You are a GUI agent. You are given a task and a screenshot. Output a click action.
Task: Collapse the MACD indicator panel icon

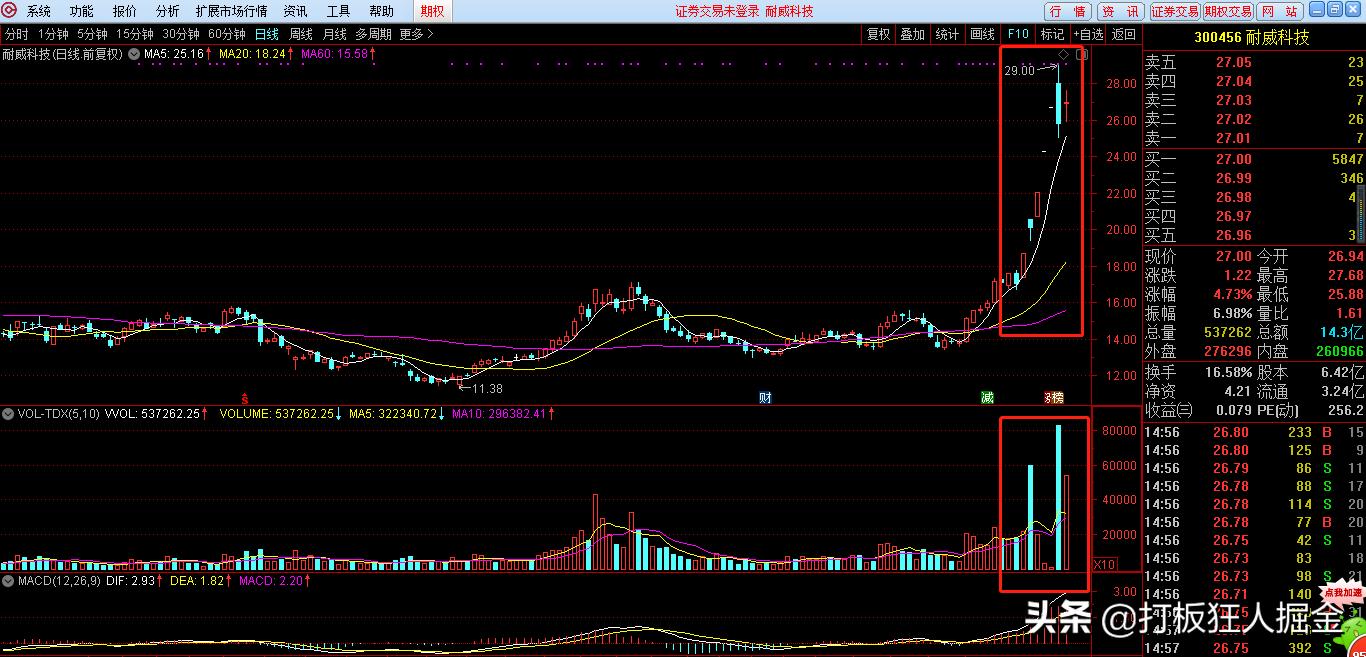(x=7, y=580)
